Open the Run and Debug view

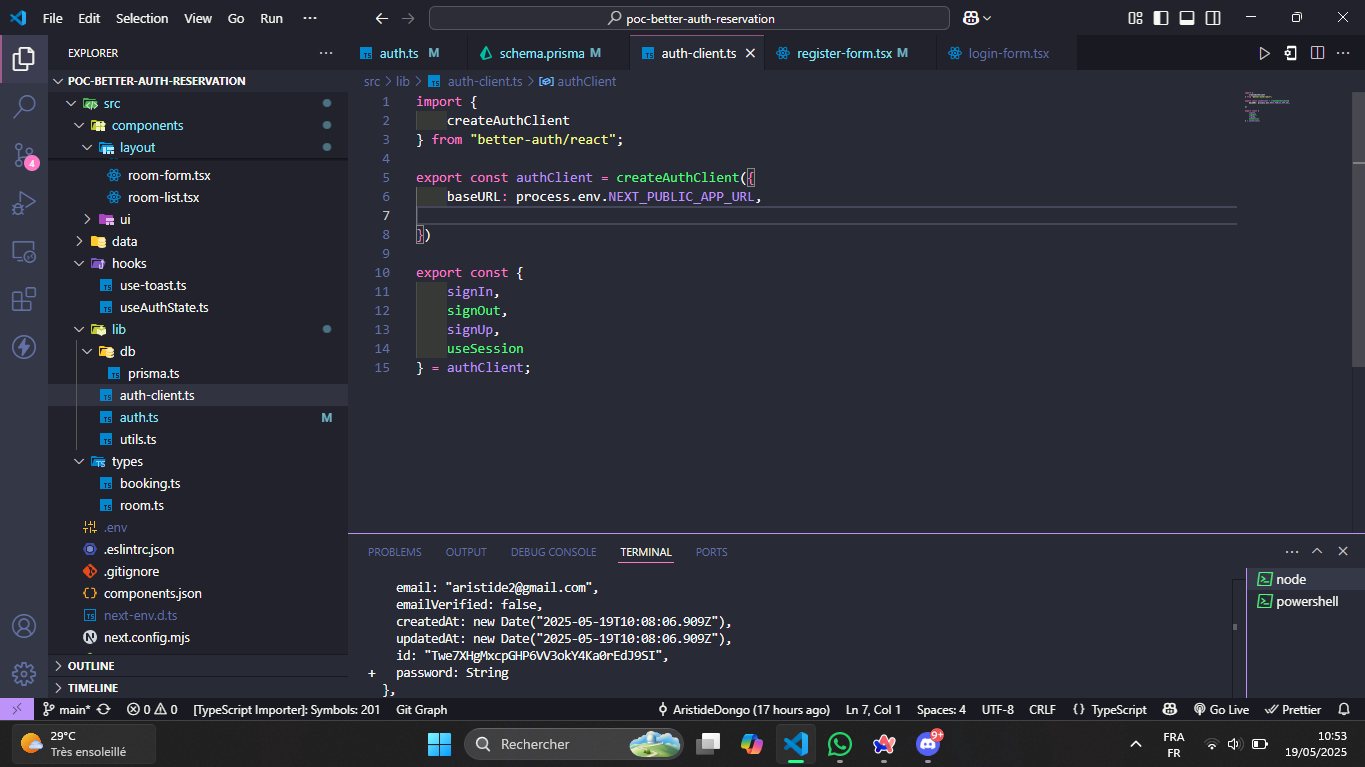(24, 204)
